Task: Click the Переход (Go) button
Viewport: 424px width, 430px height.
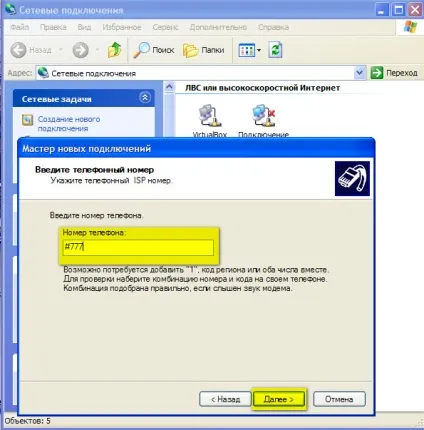Action: pos(394,73)
